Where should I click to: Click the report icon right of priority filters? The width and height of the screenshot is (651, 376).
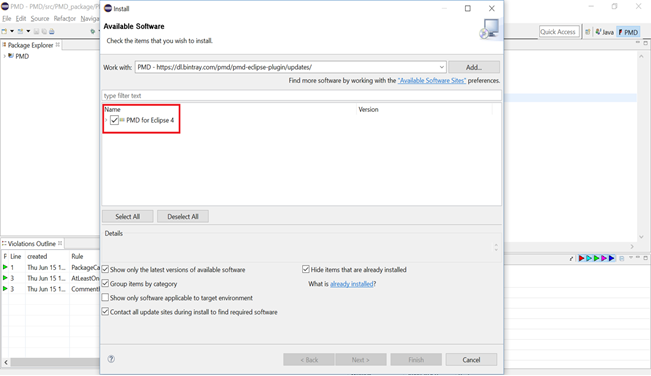622,258
